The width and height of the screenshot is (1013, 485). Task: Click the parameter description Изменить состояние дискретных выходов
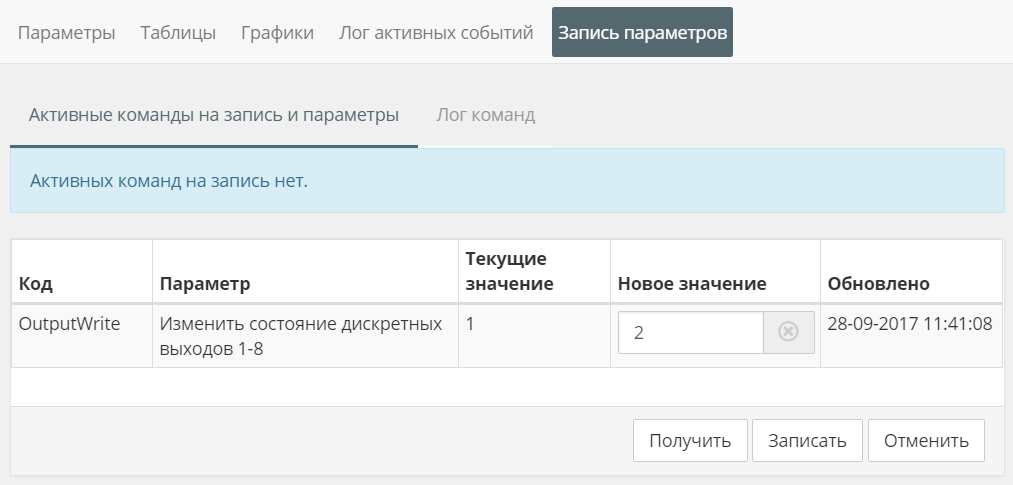click(300, 334)
